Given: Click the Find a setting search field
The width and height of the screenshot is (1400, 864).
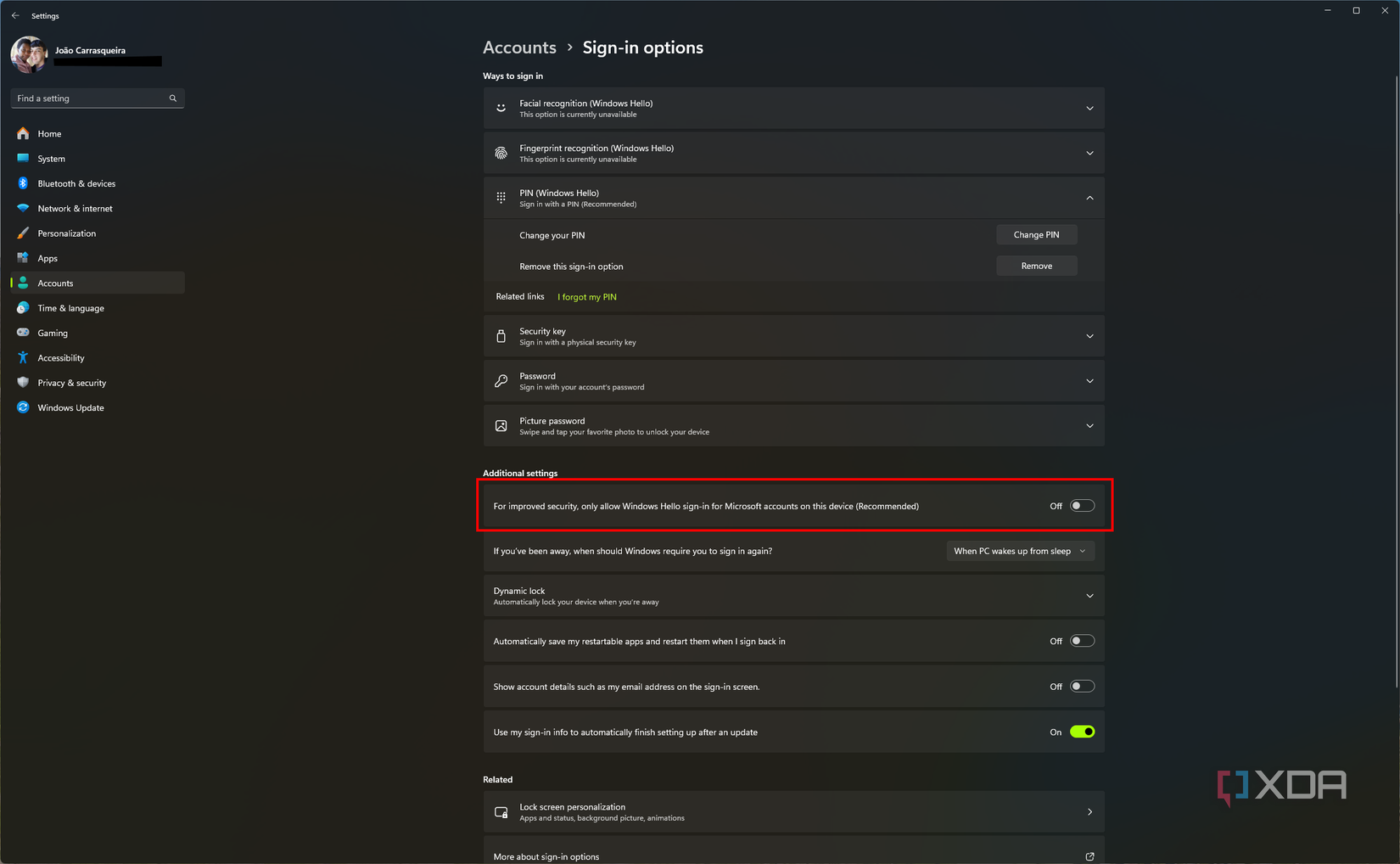Looking at the screenshot, I should coord(98,98).
